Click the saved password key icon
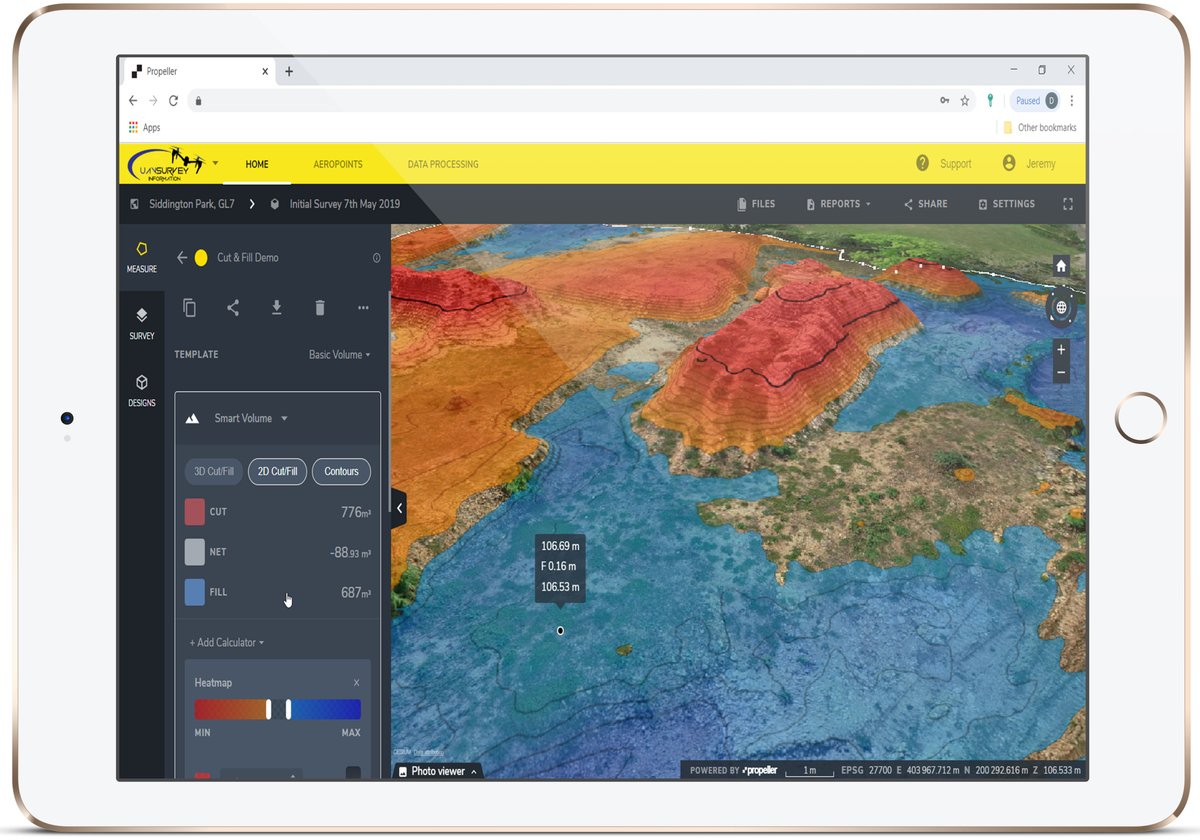 pos(944,101)
